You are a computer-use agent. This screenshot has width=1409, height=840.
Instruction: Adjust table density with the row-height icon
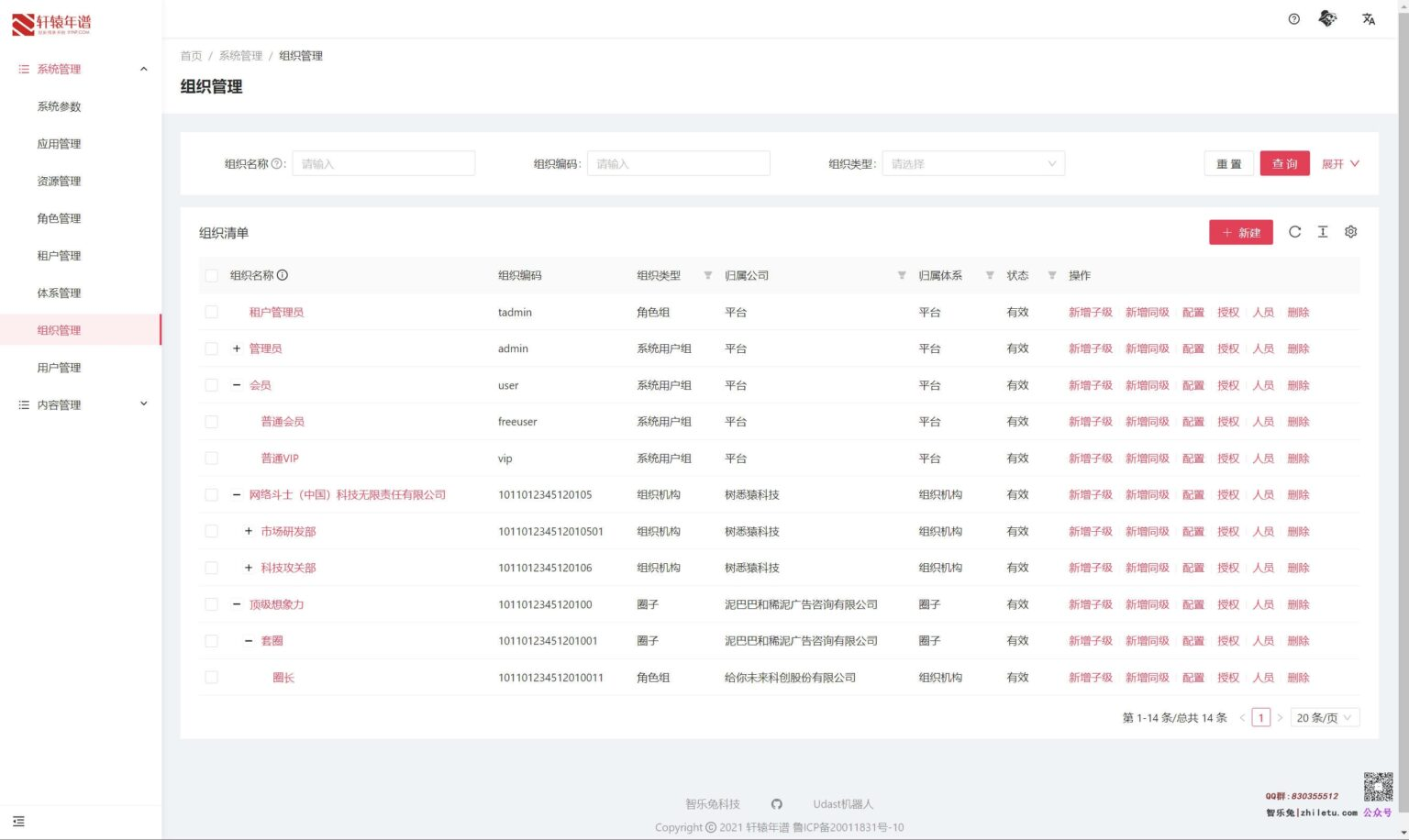tap(1323, 232)
